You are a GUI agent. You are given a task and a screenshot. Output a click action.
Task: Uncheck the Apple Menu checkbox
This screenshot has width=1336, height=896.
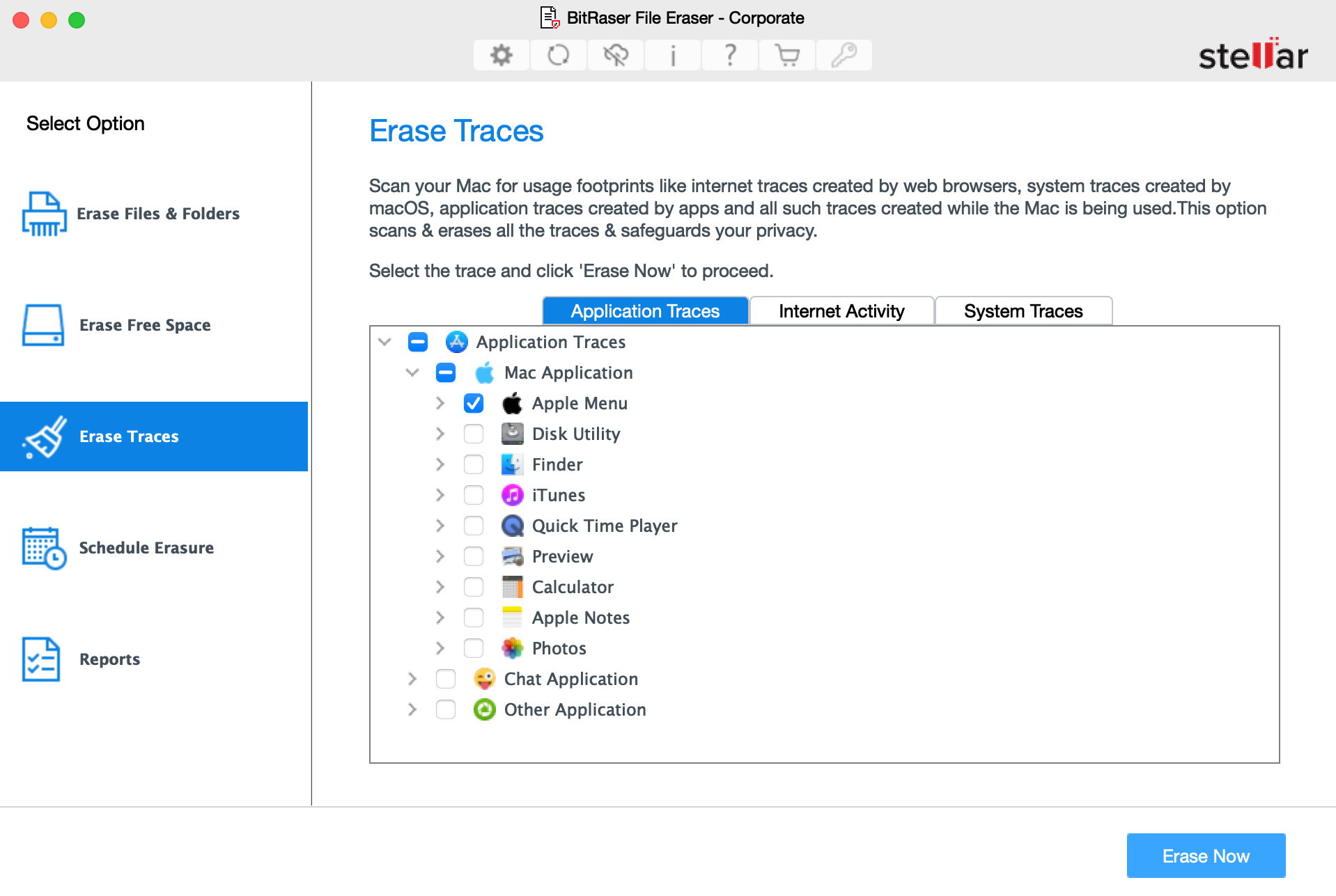474,403
